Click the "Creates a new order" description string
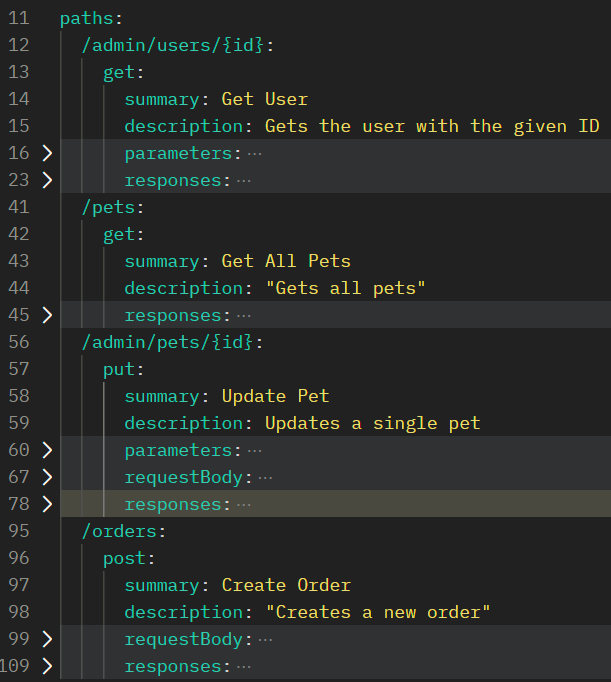 tap(381, 612)
